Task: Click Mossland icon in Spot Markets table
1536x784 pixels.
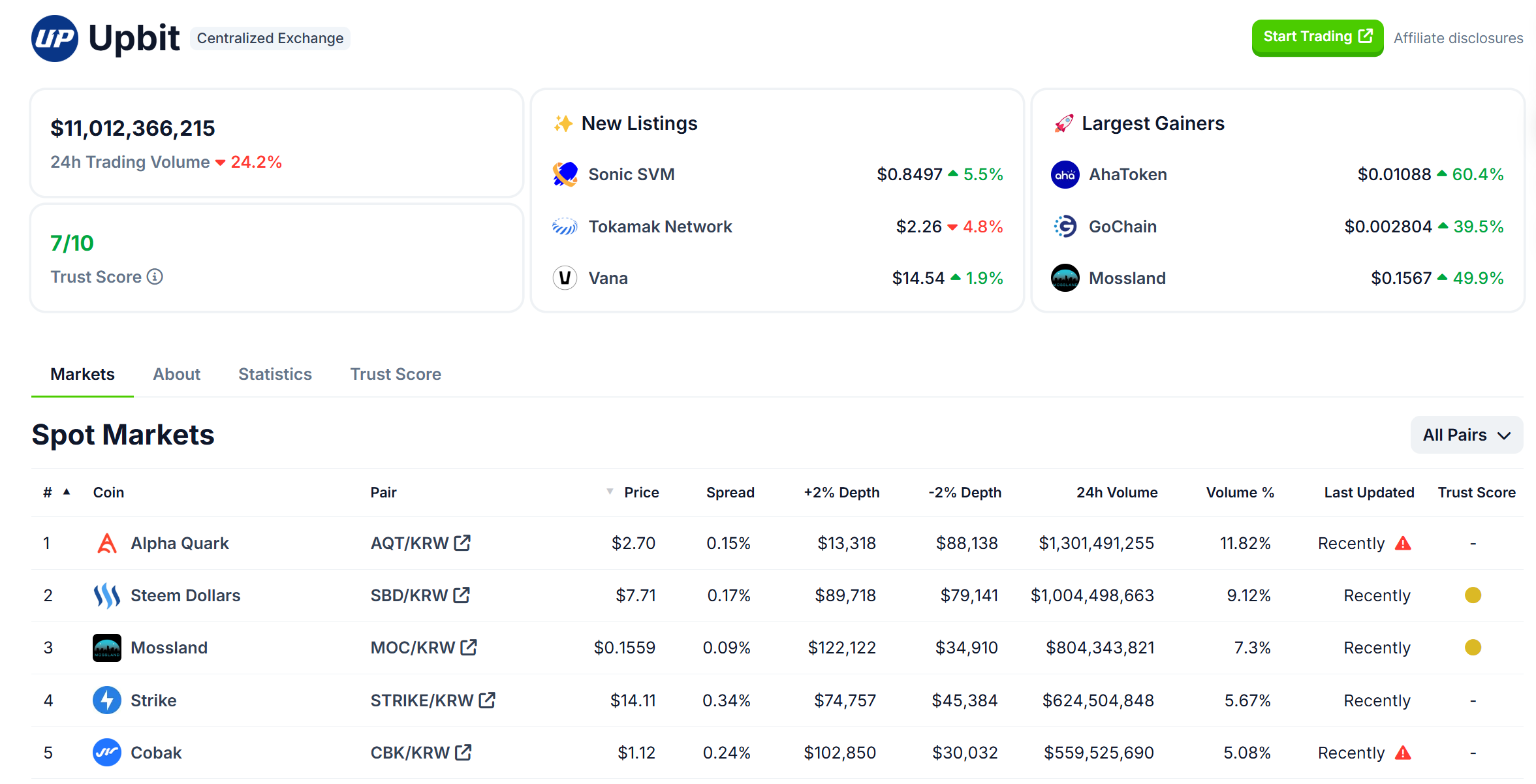Action: 106,648
